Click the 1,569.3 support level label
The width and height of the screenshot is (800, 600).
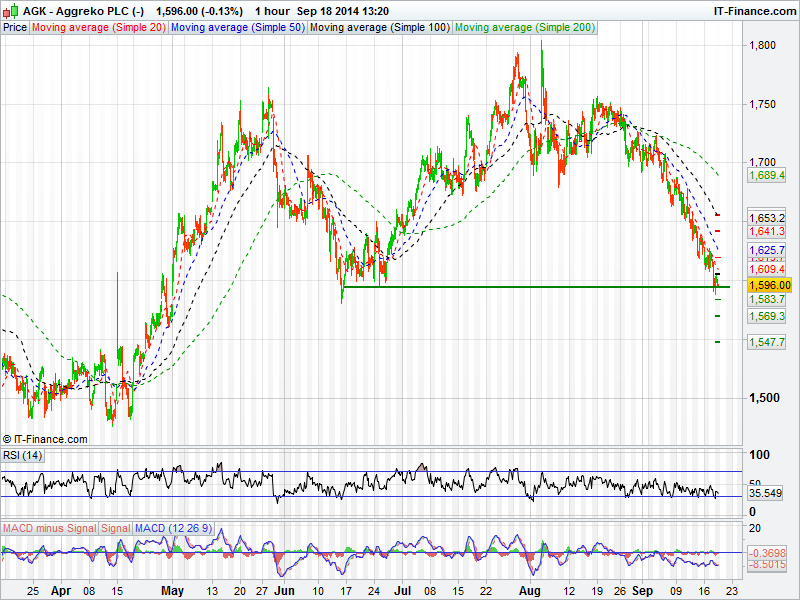(x=766, y=316)
